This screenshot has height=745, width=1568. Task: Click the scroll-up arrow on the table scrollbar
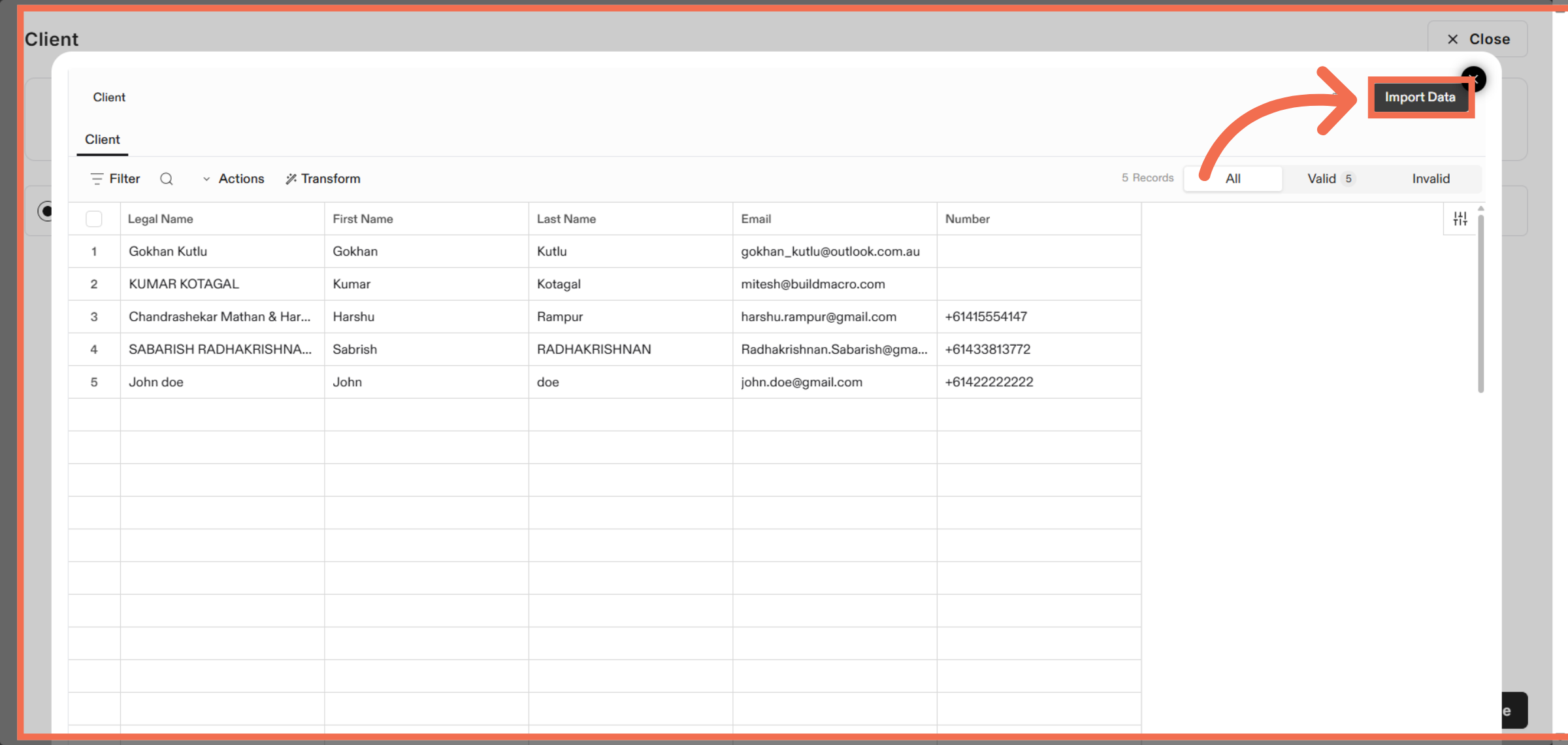click(x=1480, y=208)
